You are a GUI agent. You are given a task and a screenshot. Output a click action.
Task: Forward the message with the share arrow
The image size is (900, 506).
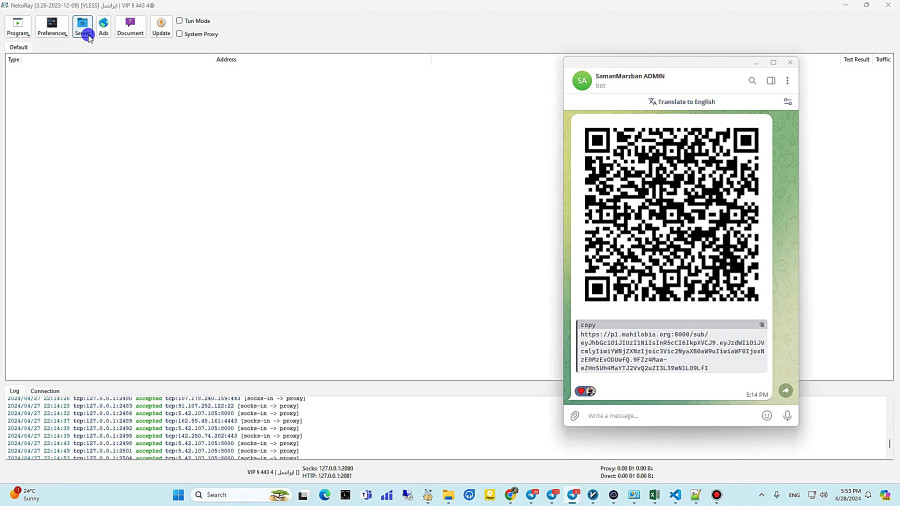(x=785, y=390)
